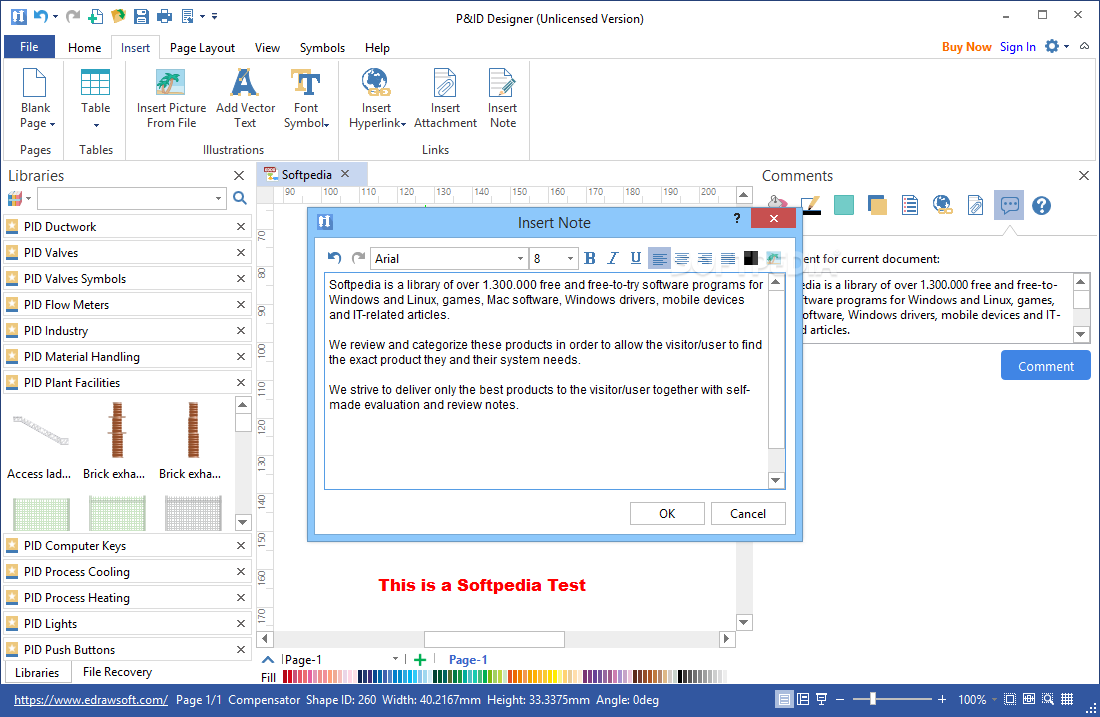
Task: Select center text alignment in note editor
Action: tap(682, 258)
